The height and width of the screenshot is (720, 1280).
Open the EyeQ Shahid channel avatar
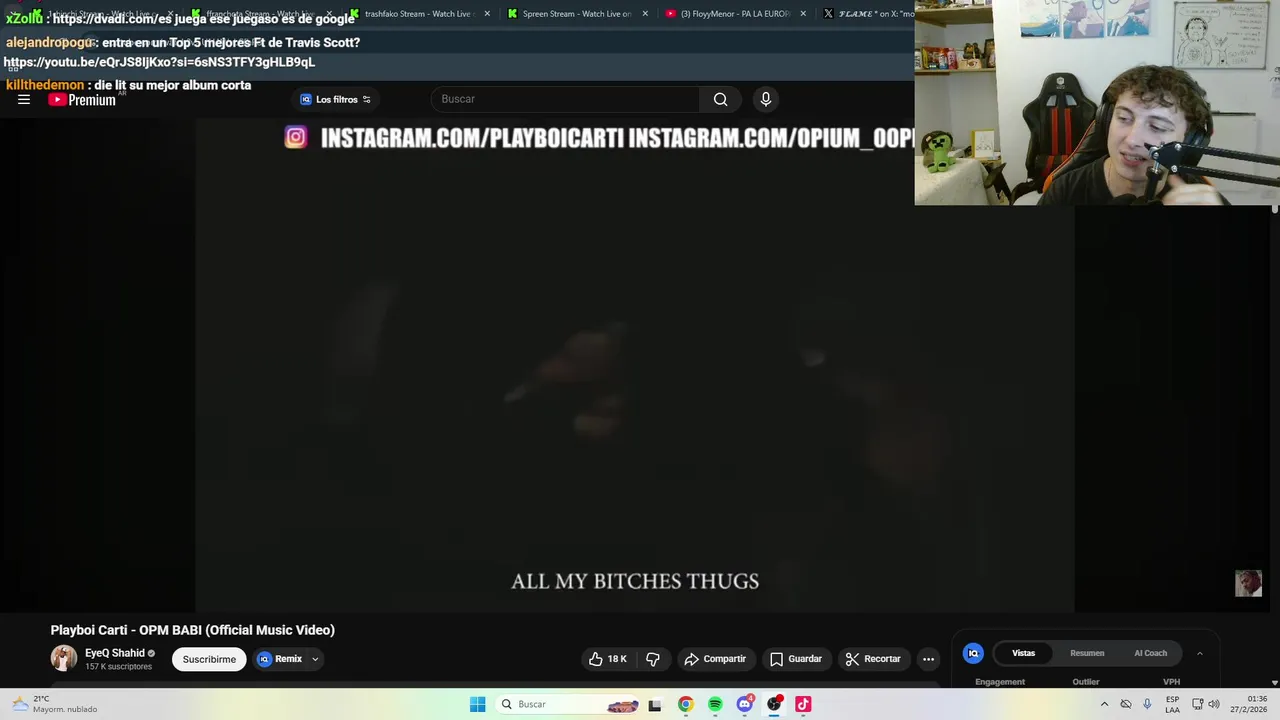click(x=64, y=658)
